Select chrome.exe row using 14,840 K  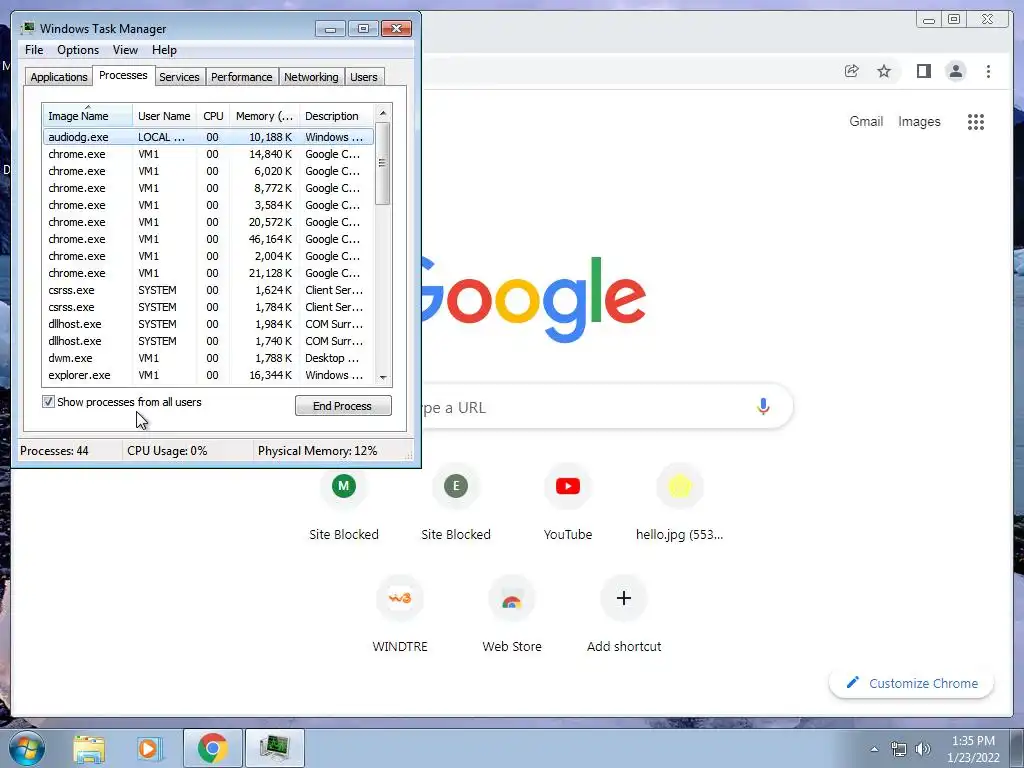[208, 154]
